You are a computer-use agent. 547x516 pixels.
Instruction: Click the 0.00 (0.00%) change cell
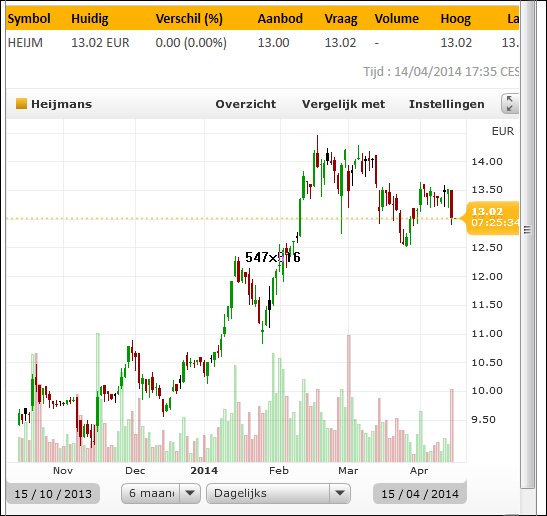pyautogui.click(x=191, y=43)
